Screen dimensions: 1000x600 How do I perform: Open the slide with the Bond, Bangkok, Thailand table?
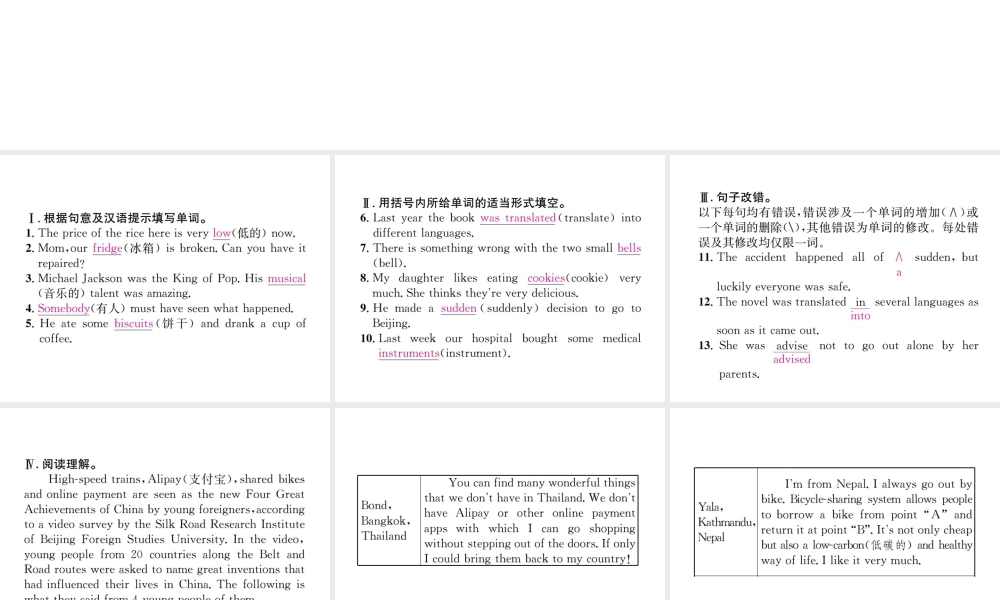tap(500, 504)
